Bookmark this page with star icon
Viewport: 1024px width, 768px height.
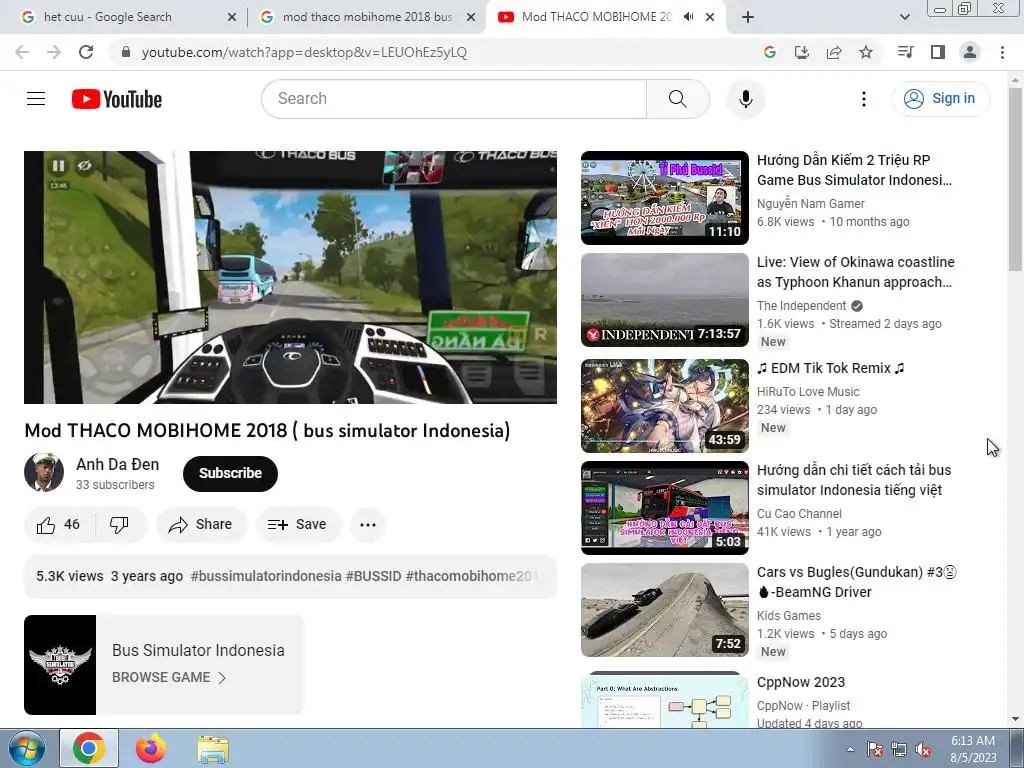pos(866,52)
